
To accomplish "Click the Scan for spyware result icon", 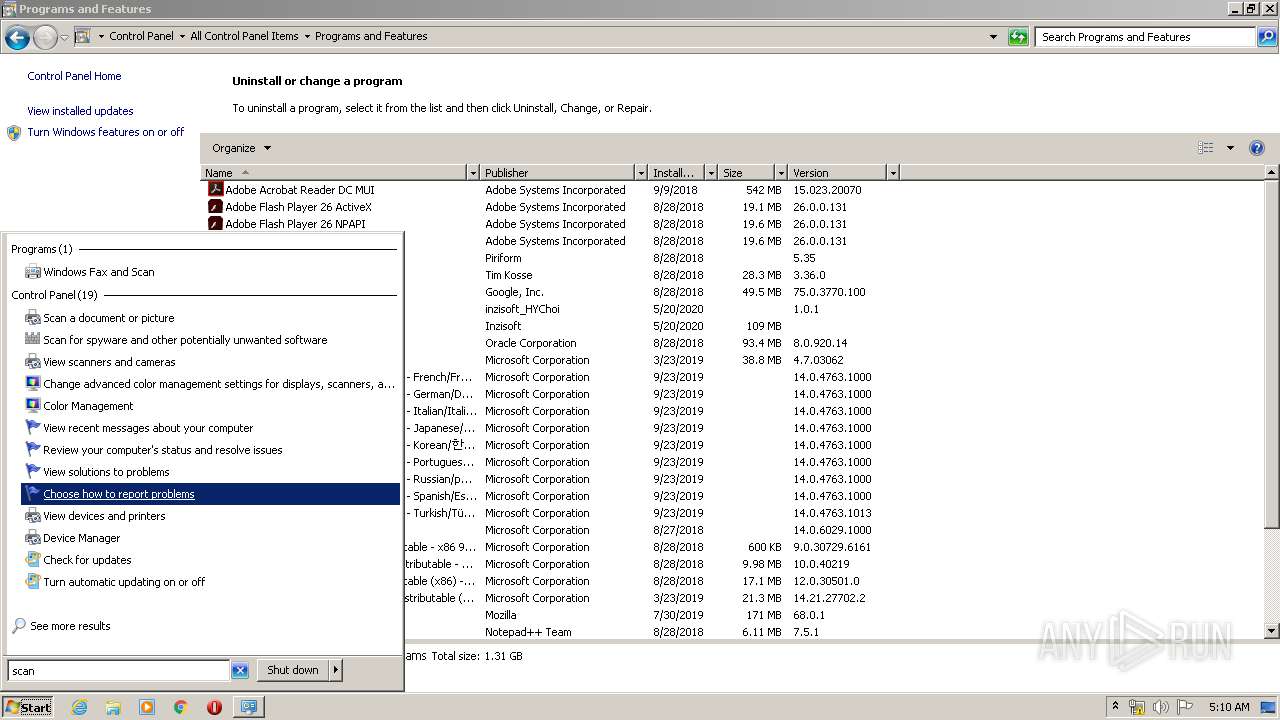I will click(33, 340).
